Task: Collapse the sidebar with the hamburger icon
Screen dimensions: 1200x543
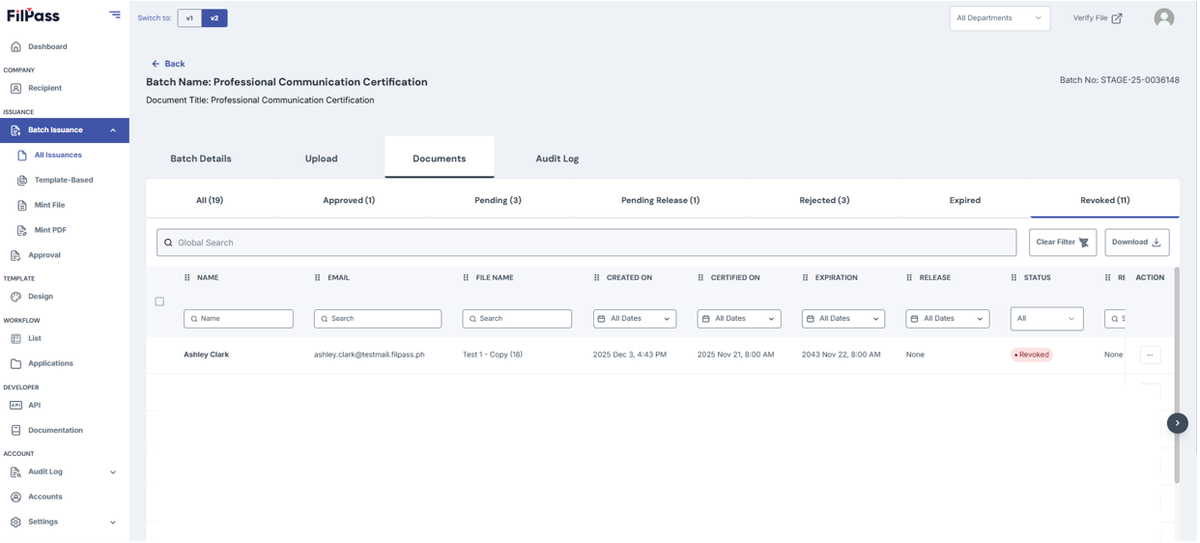Action: point(115,15)
